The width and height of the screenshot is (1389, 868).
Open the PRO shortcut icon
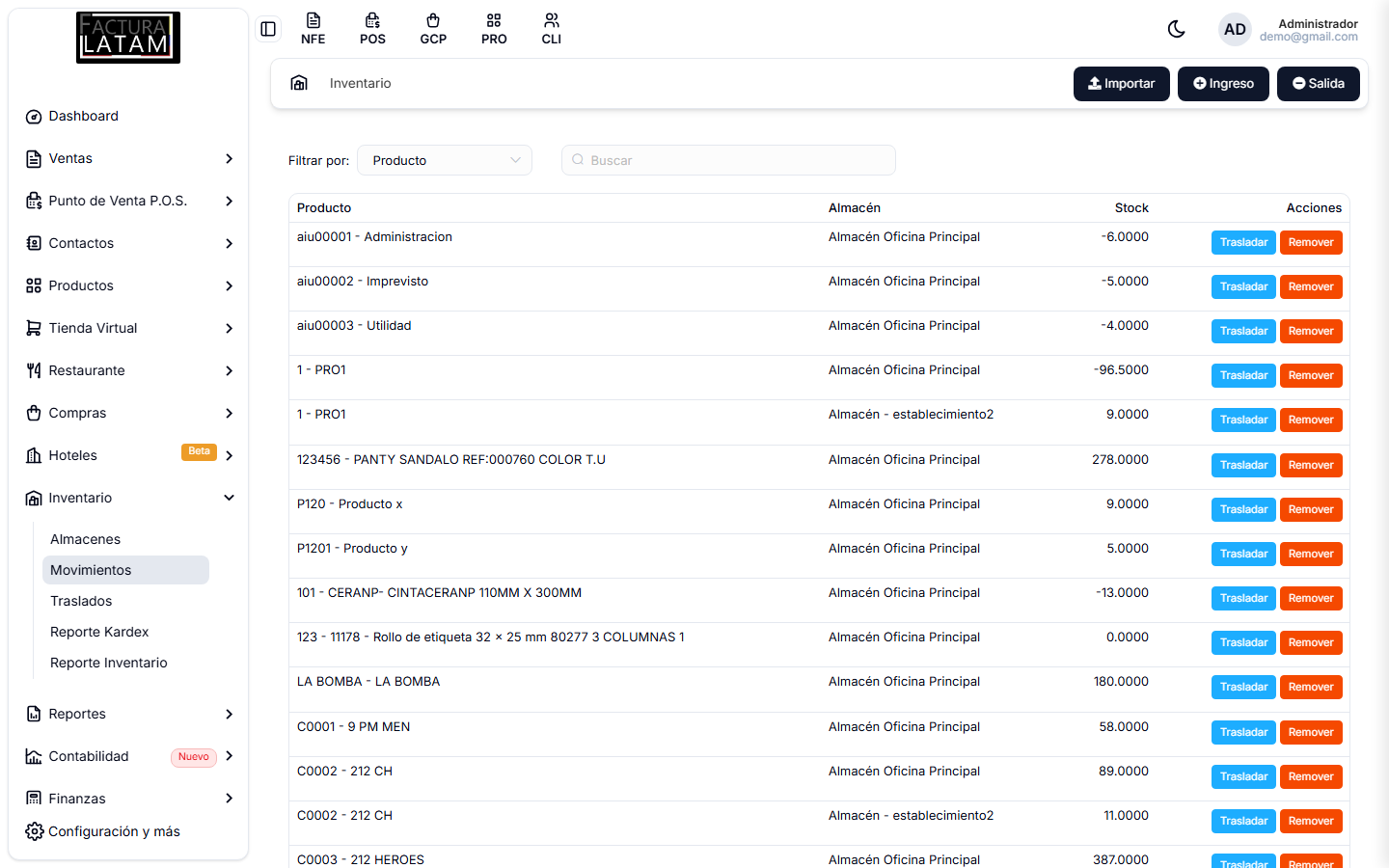(x=494, y=29)
